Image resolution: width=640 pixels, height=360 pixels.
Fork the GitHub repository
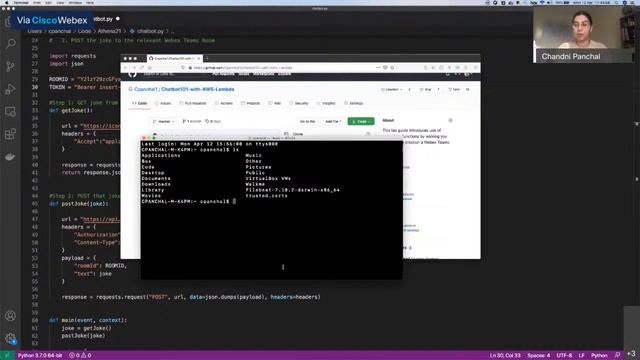click(x=454, y=89)
